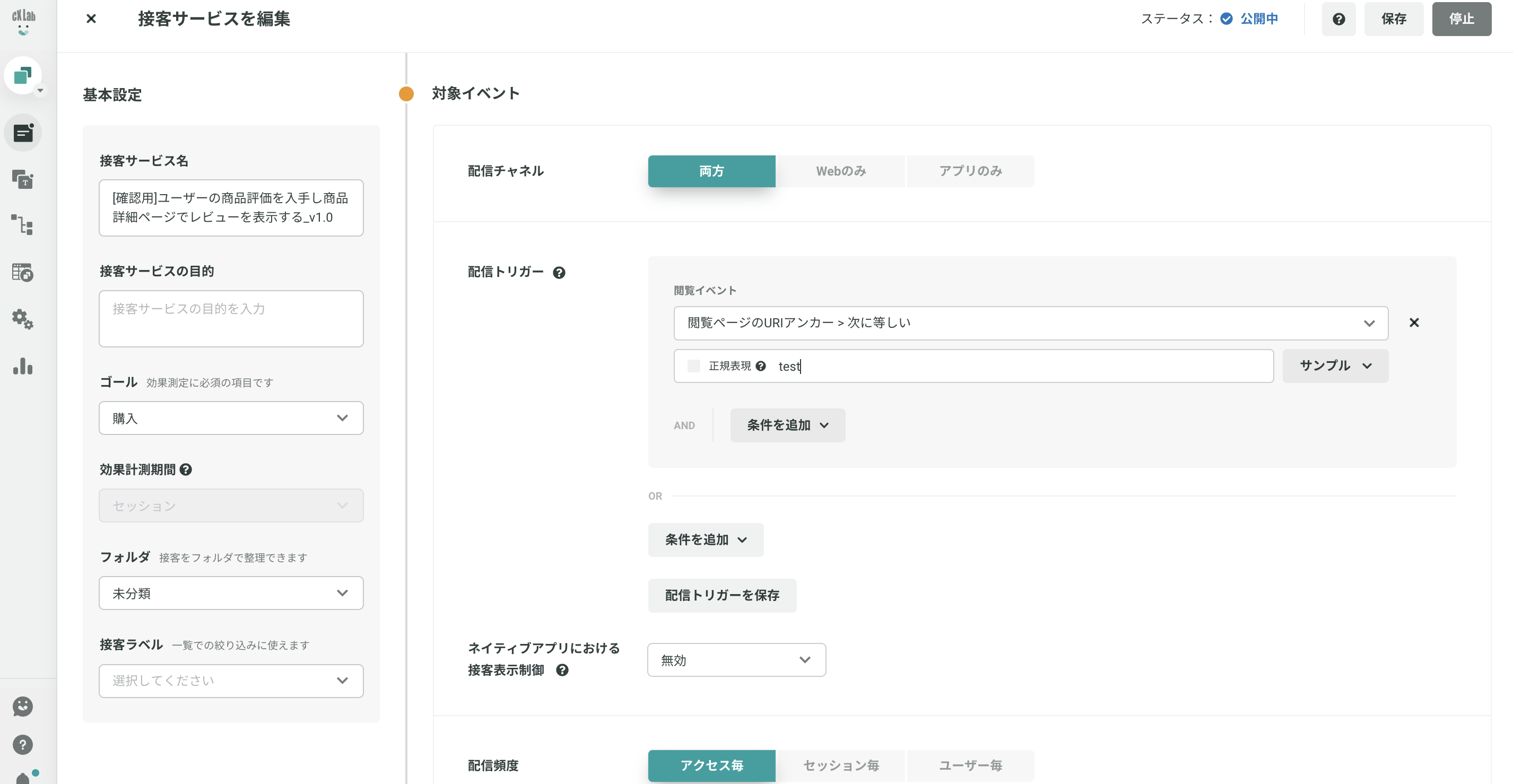Click the 公開中 status link

click(x=1259, y=19)
